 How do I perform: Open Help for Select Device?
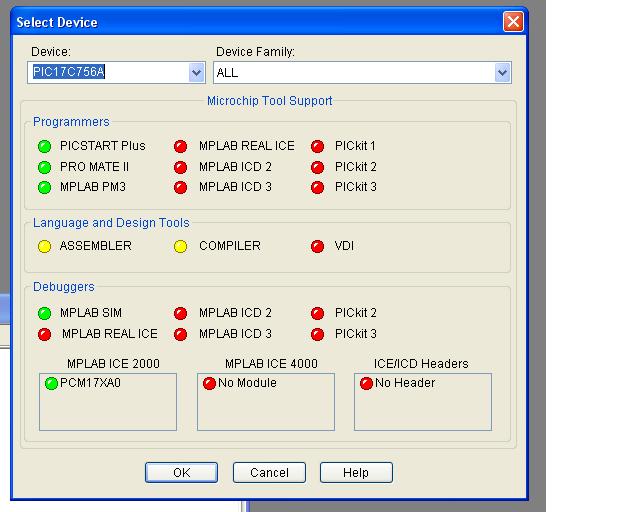pos(356,472)
